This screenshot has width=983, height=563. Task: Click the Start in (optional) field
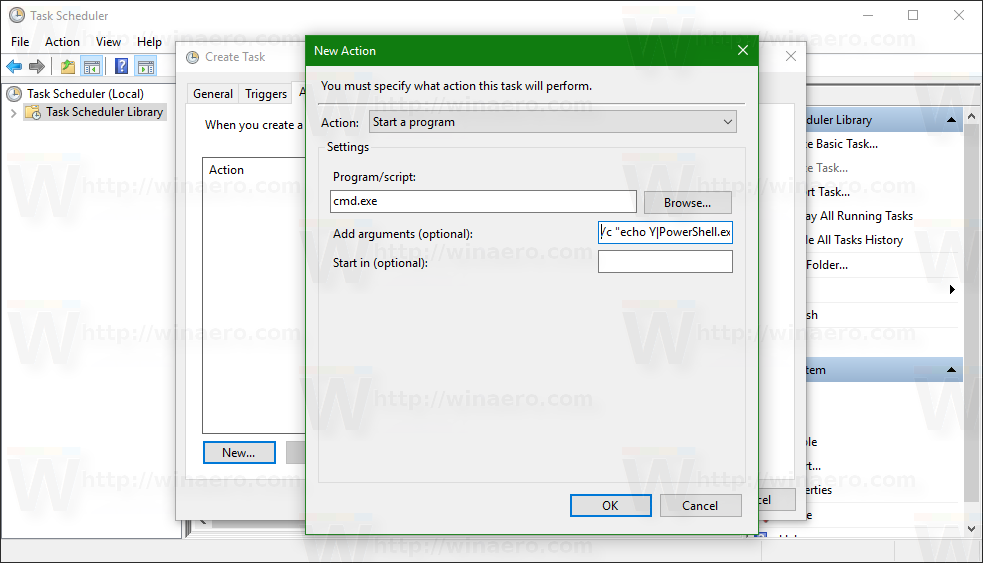point(665,261)
